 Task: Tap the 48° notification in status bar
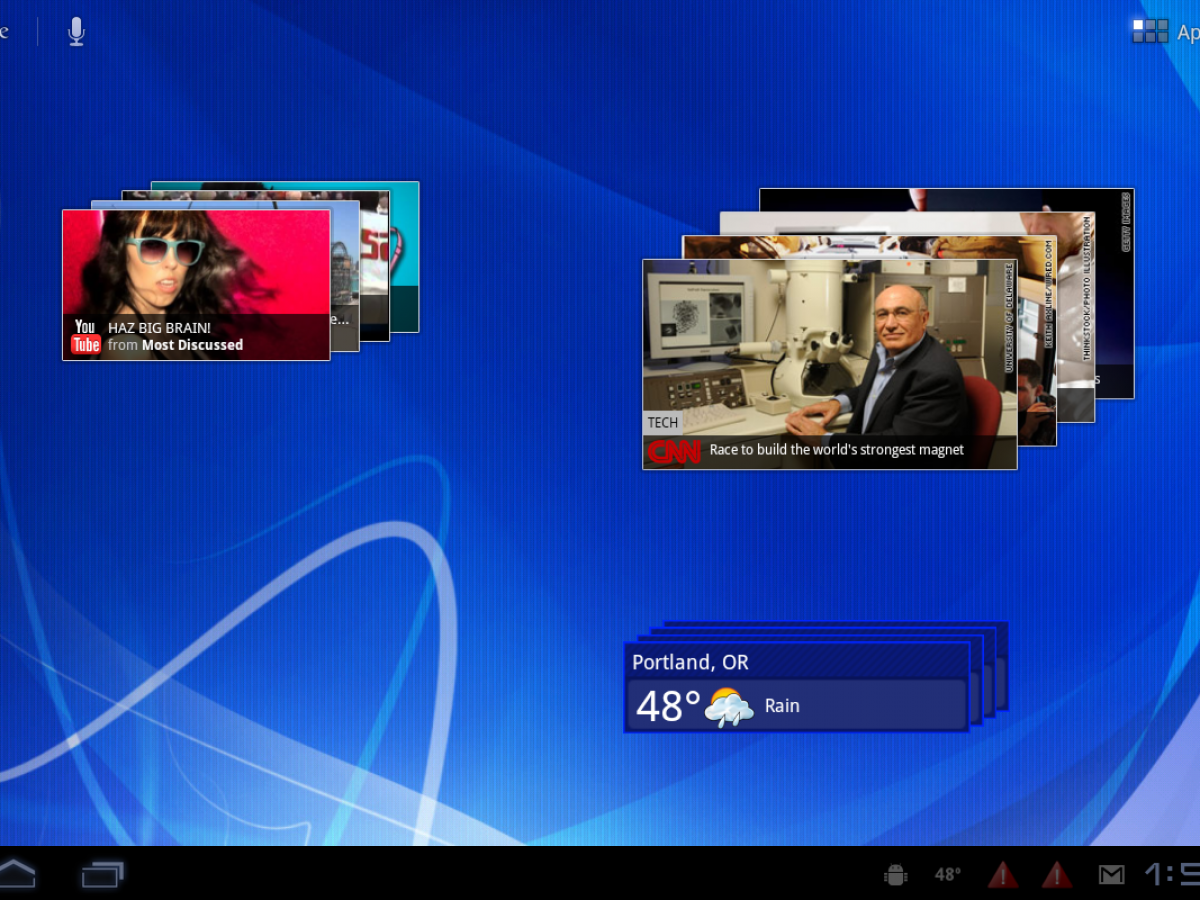pos(947,875)
